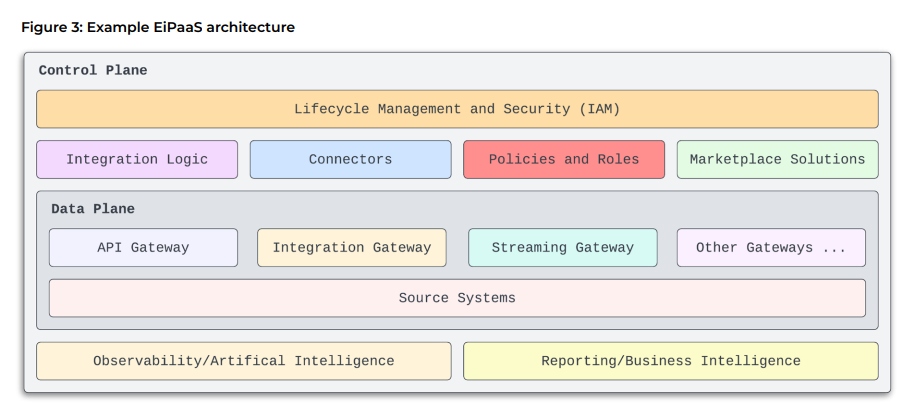The image size is (919, 420).
Task: Select the teal Streaming Gateway box
Action: pyautogui.click(x=562, y=247)
